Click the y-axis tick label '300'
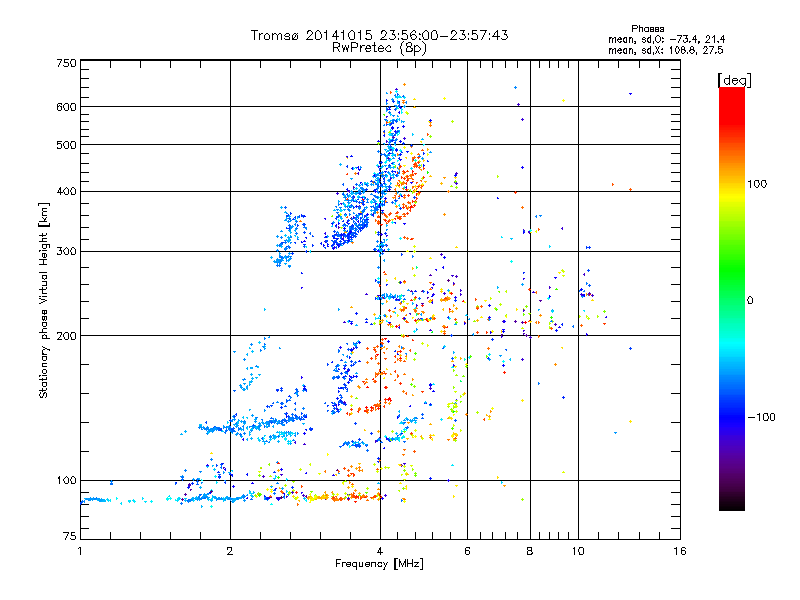This screenshot has height=600, width=800. (x=66, y=251)
